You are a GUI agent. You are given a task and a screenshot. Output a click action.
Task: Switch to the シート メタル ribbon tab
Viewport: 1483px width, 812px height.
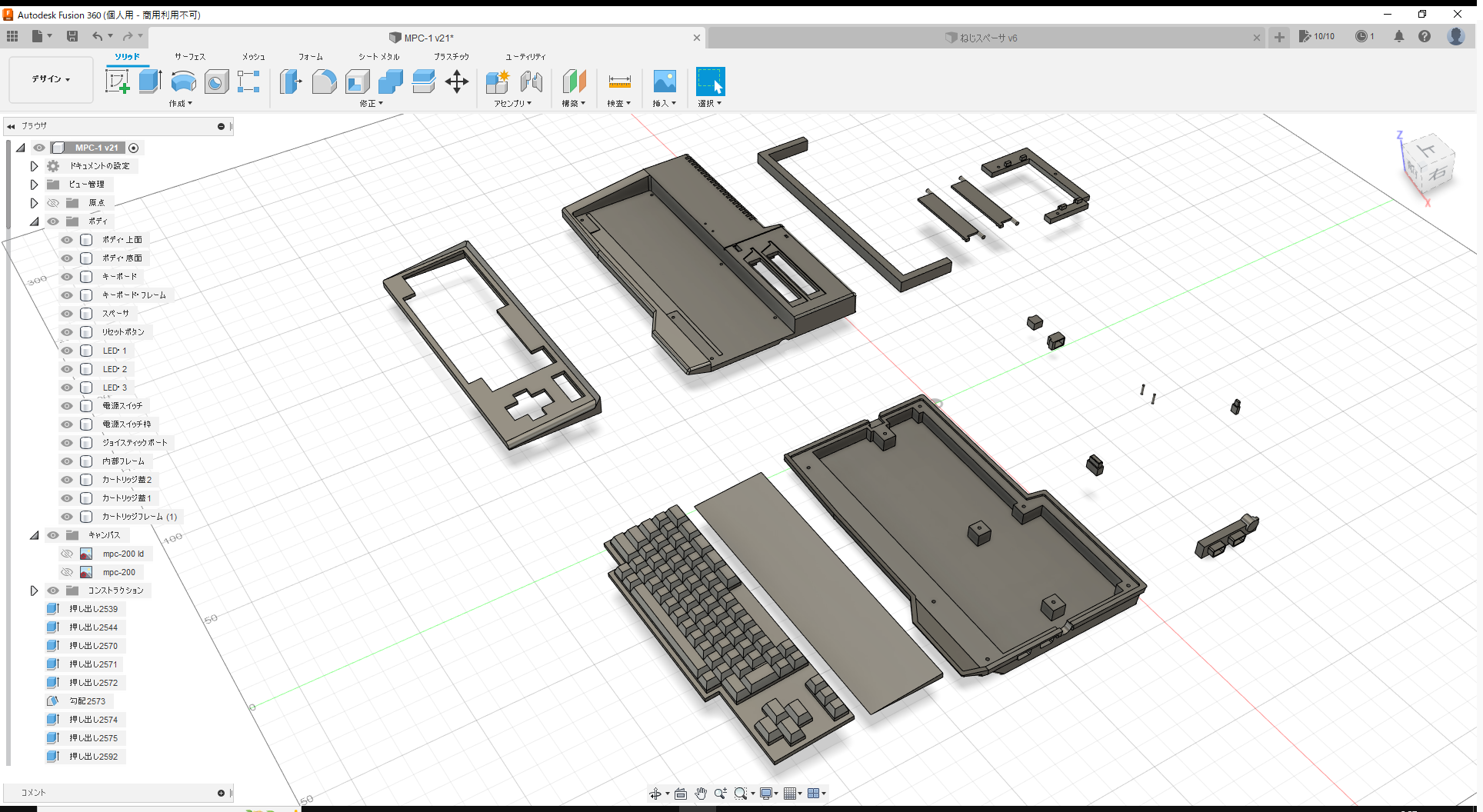378,56
